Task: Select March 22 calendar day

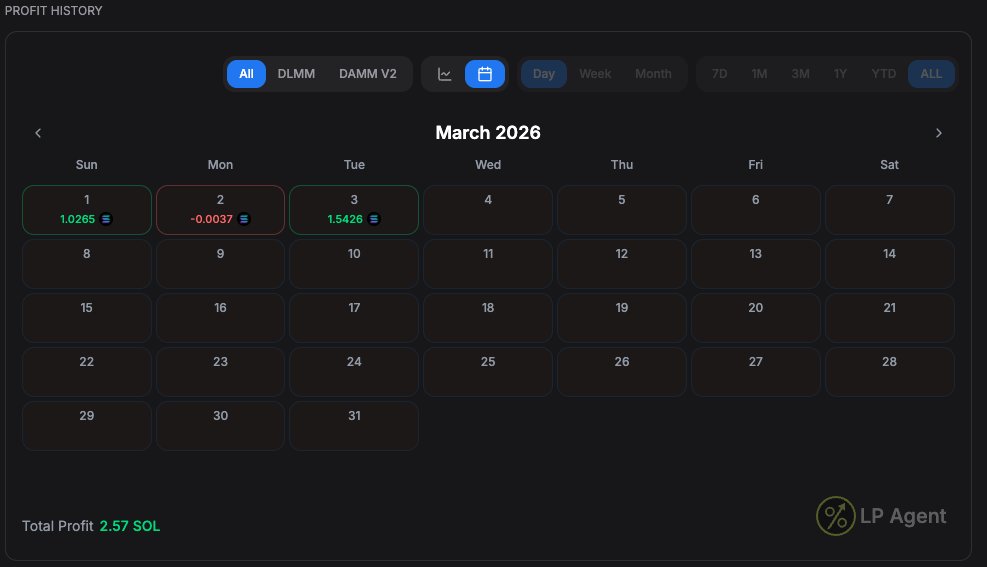Action: pyautogui.click(x=87, y=372)
